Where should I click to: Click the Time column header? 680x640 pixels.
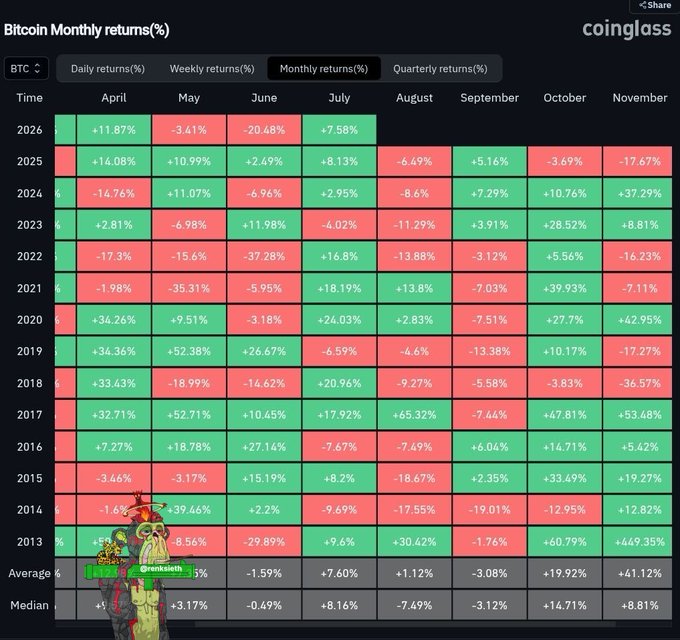coord(29,98)
